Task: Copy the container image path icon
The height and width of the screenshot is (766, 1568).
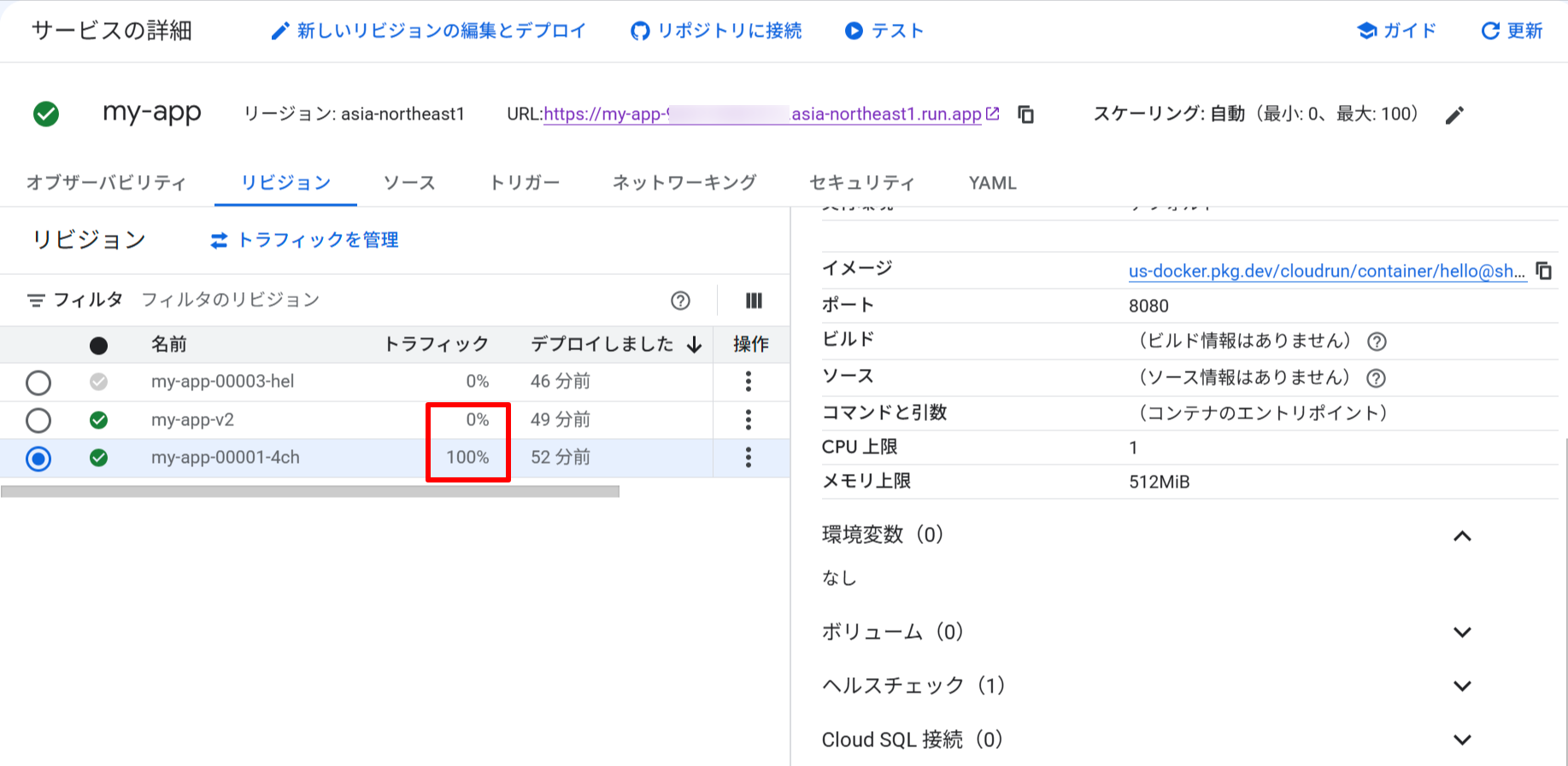Action: coord(1544,271)
